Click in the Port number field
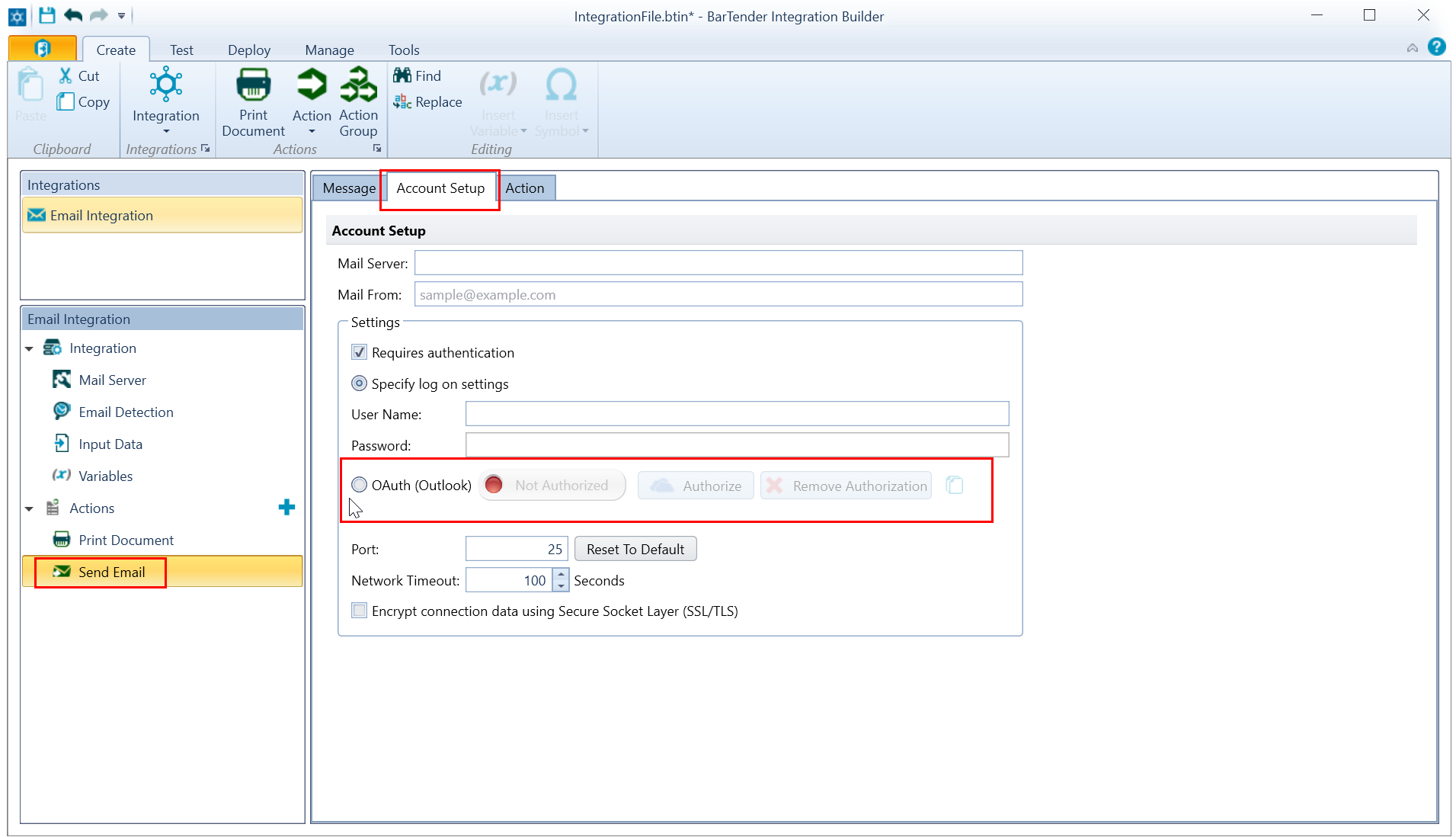Viewport: 1456px width, 837px height. (x=517, y=549)
